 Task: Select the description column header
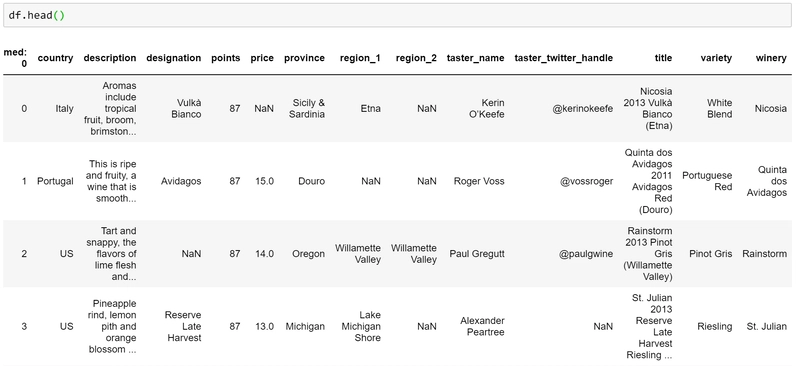click(x=110, y=58)
